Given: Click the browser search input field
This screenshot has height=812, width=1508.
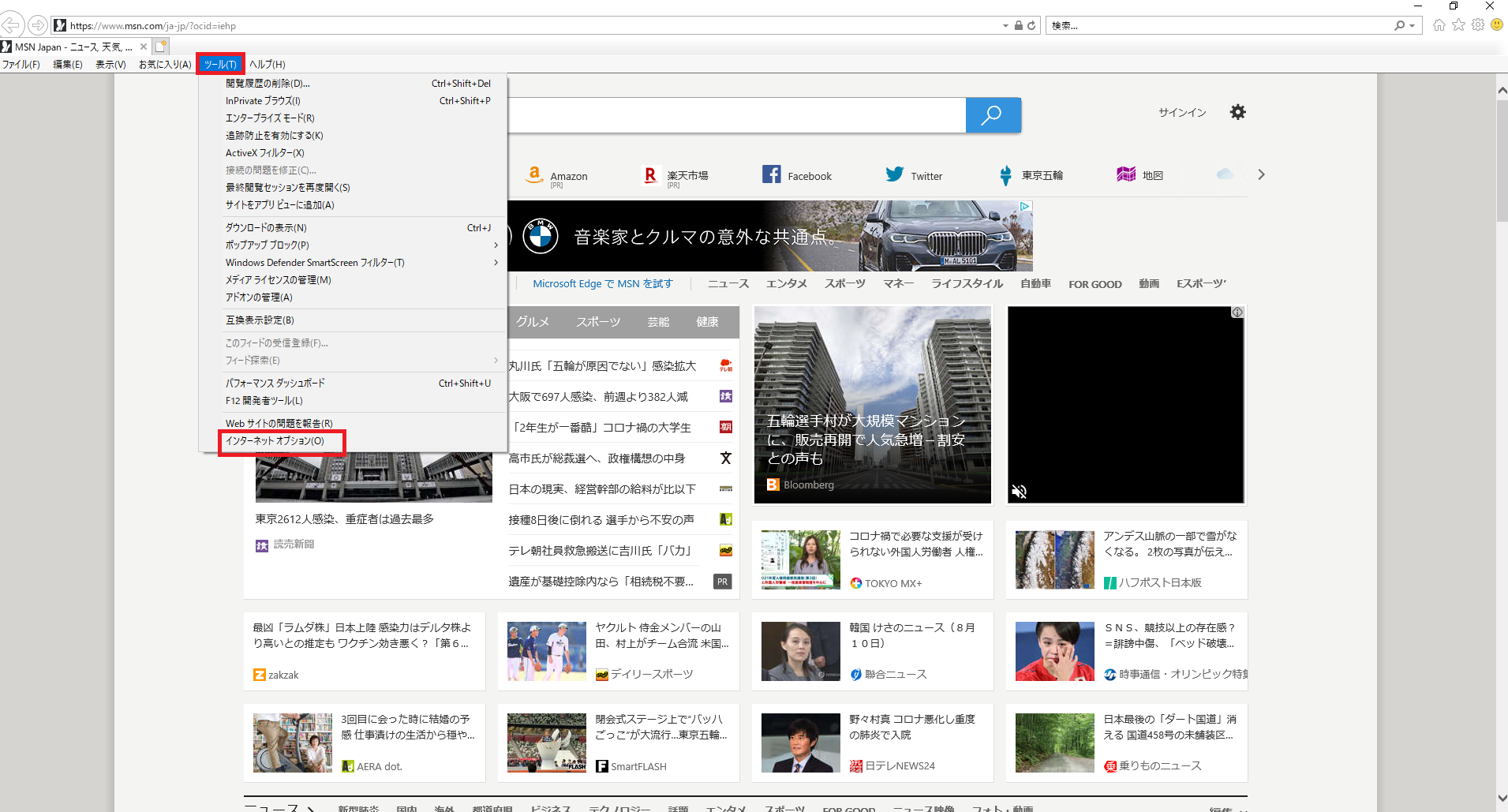Looking at the screenshot, I should [x=1219, y=26].
